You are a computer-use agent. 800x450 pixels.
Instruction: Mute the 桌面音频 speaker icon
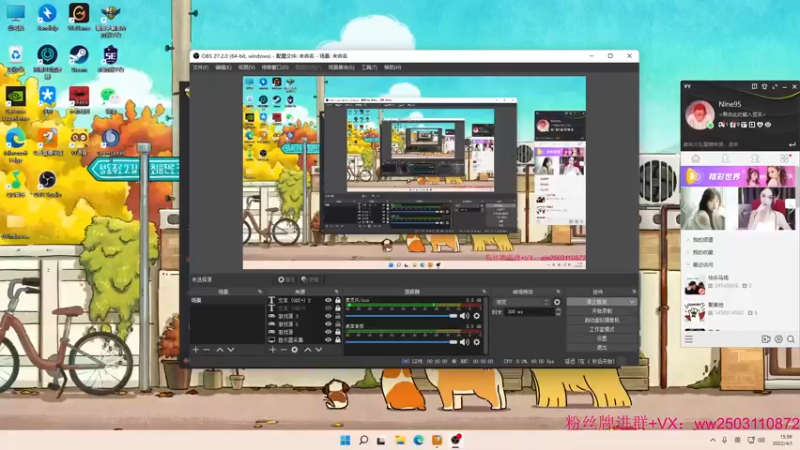tap(464, 342)
